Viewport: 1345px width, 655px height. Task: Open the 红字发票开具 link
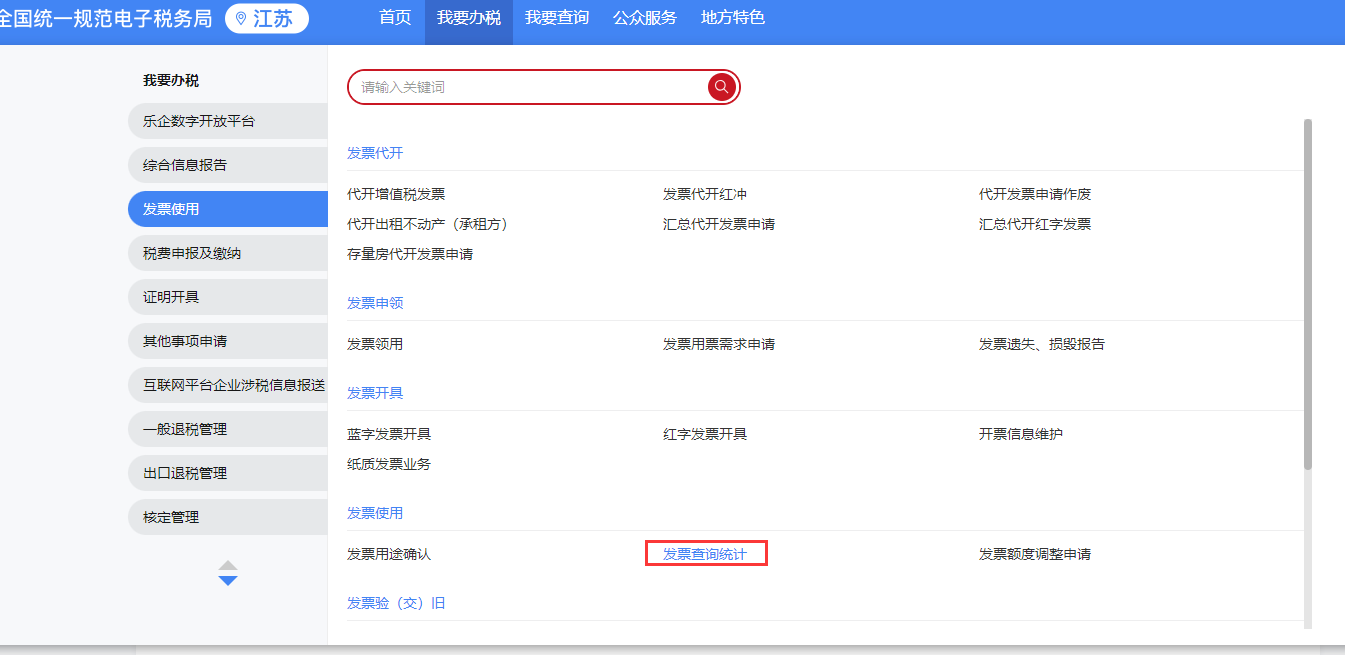point(705,434)
